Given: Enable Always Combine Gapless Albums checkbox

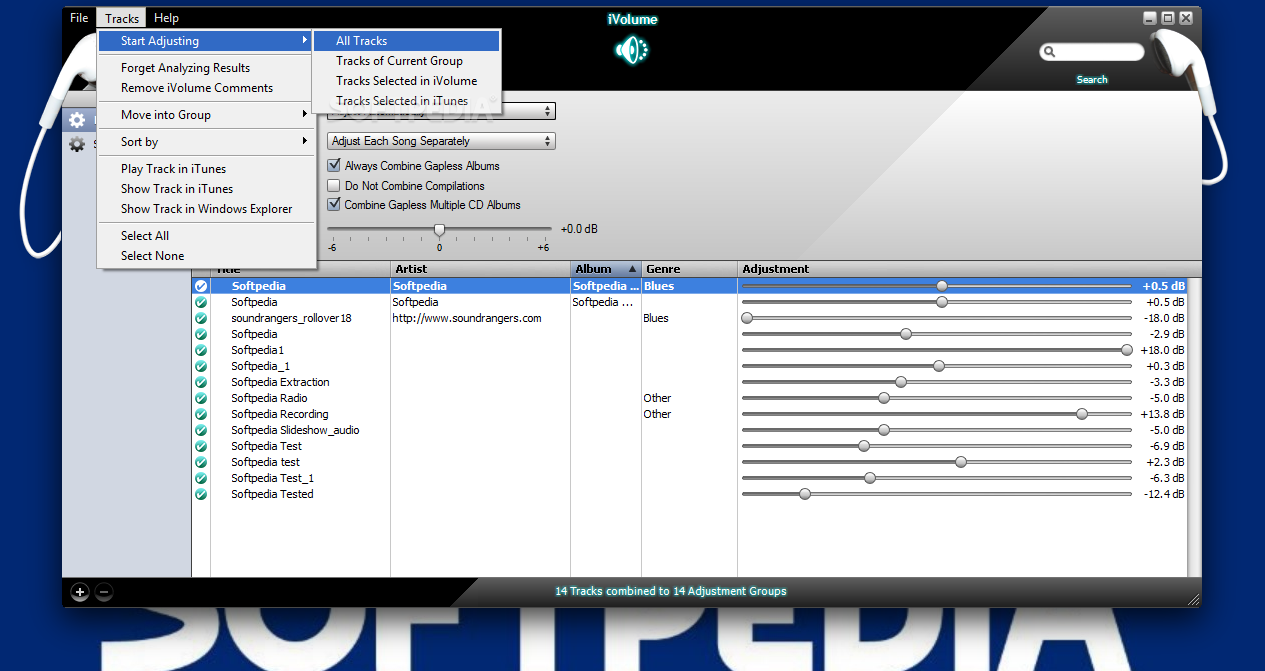Looking at the screenshot, I should click(x=334, y=166).
